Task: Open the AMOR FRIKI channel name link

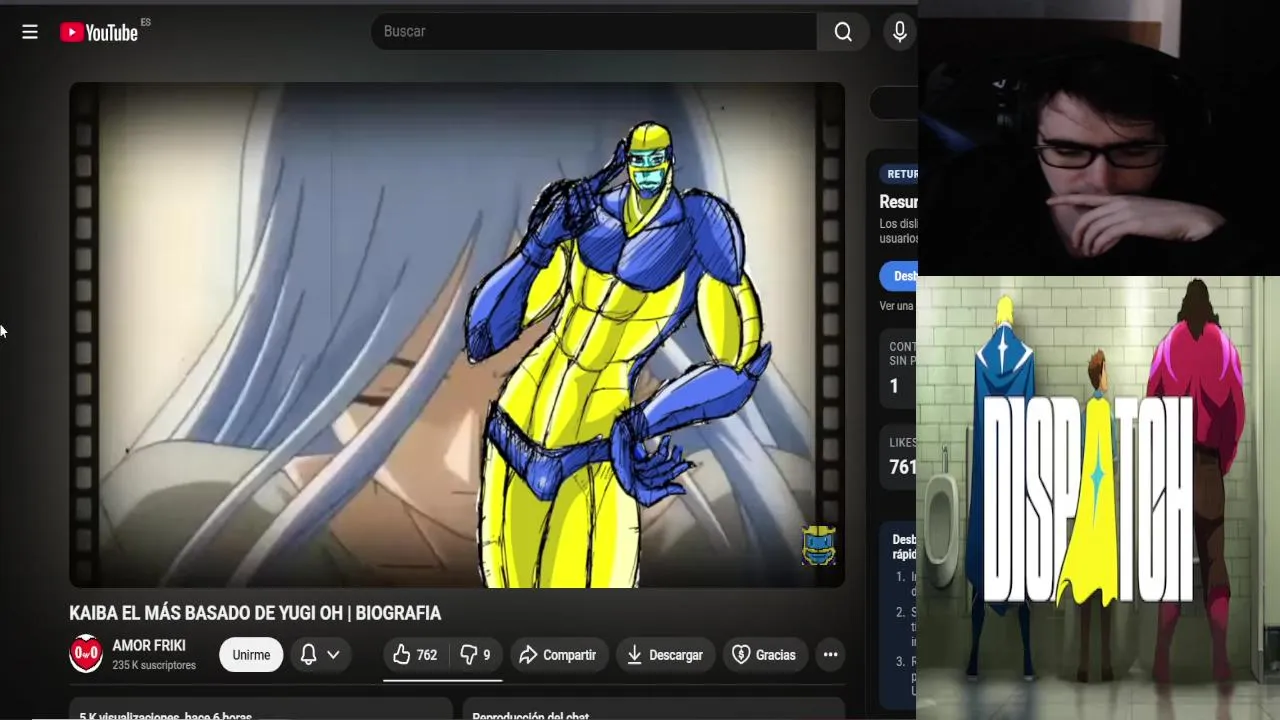Action: [149, 646]
